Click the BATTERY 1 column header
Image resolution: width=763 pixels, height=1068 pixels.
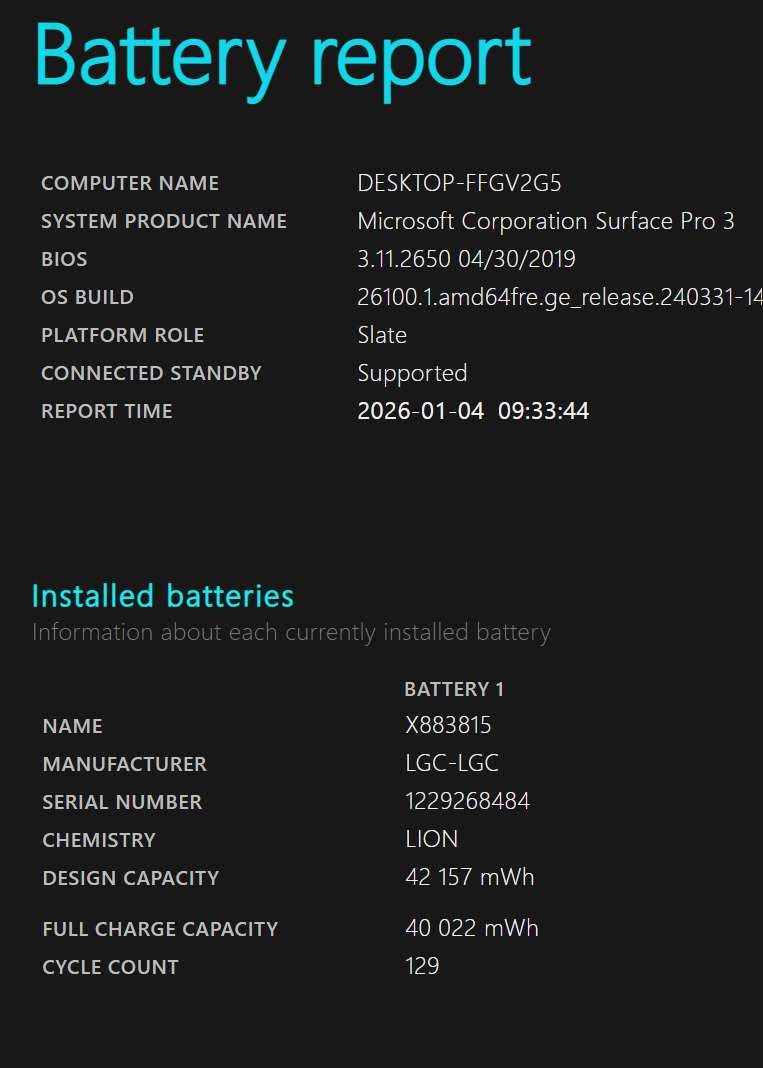(x=454, y=690)
